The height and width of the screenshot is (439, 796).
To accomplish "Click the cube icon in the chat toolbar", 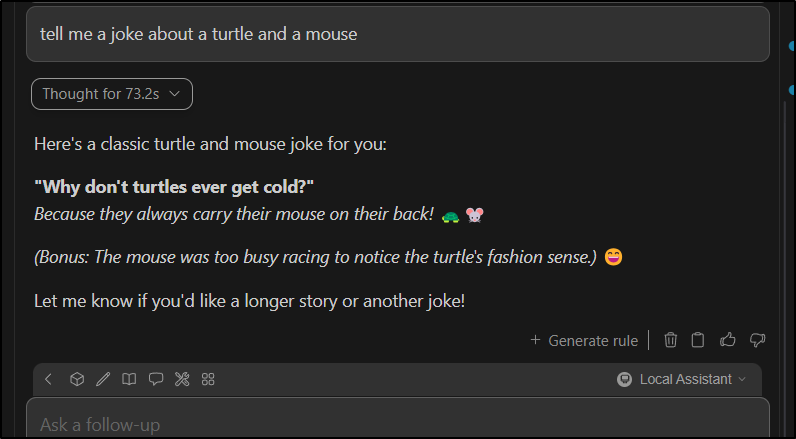I will point(77,379).
